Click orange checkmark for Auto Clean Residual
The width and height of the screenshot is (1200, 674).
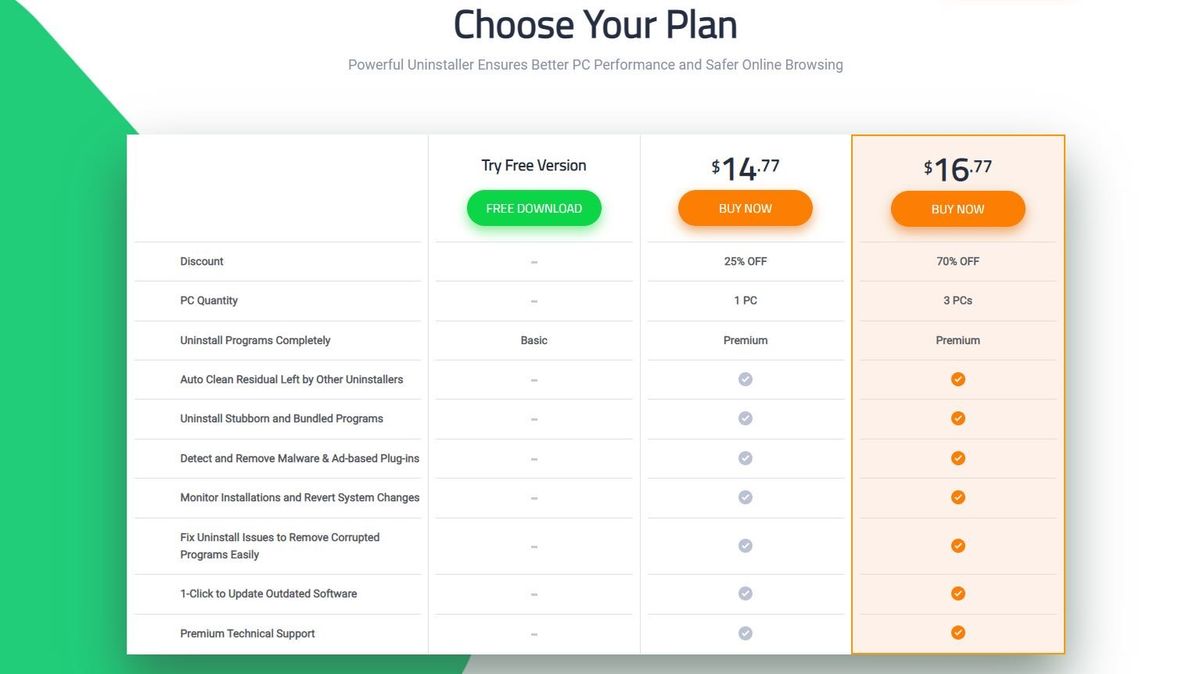coord(958,379)
